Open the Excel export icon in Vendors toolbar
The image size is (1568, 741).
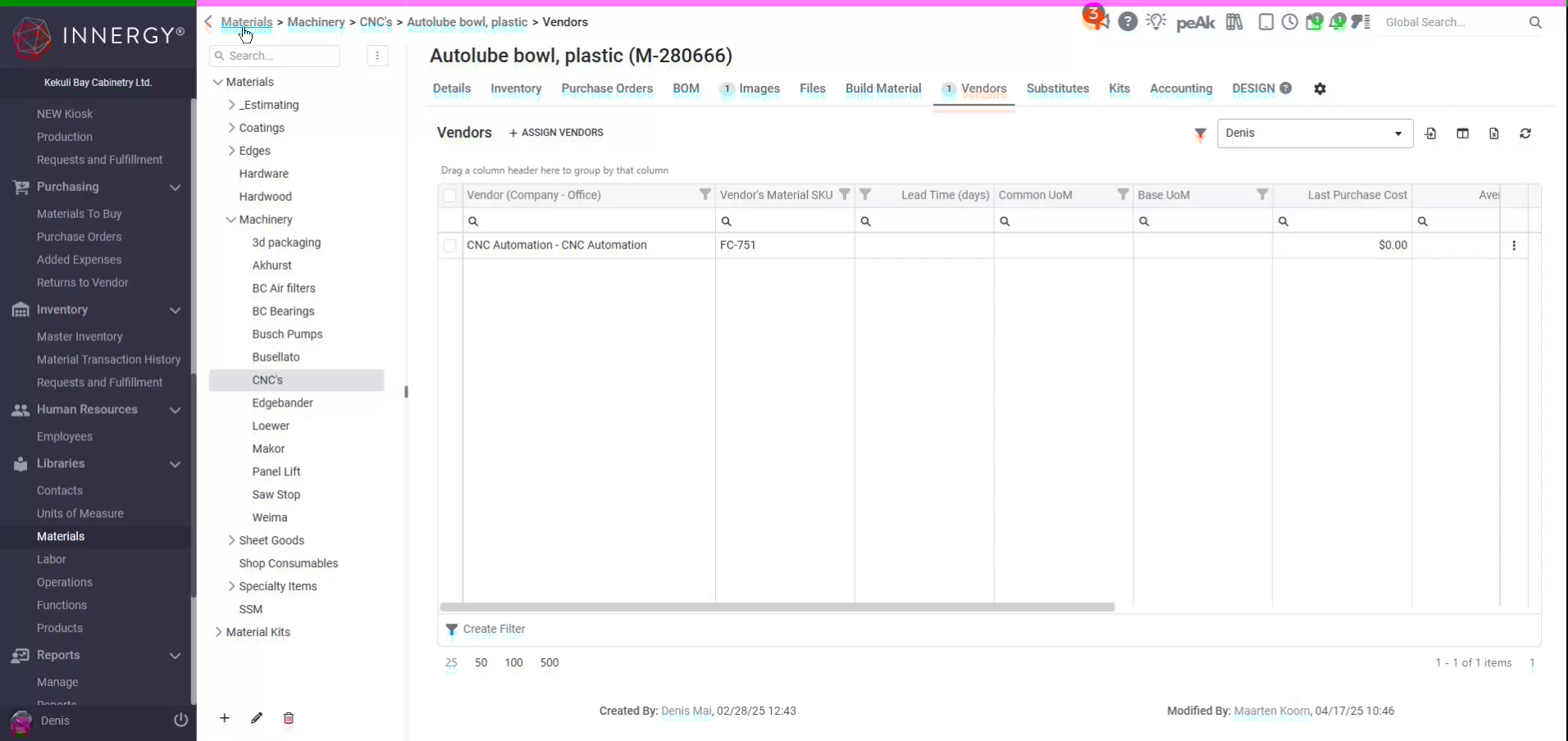[x=1494, y=134]
